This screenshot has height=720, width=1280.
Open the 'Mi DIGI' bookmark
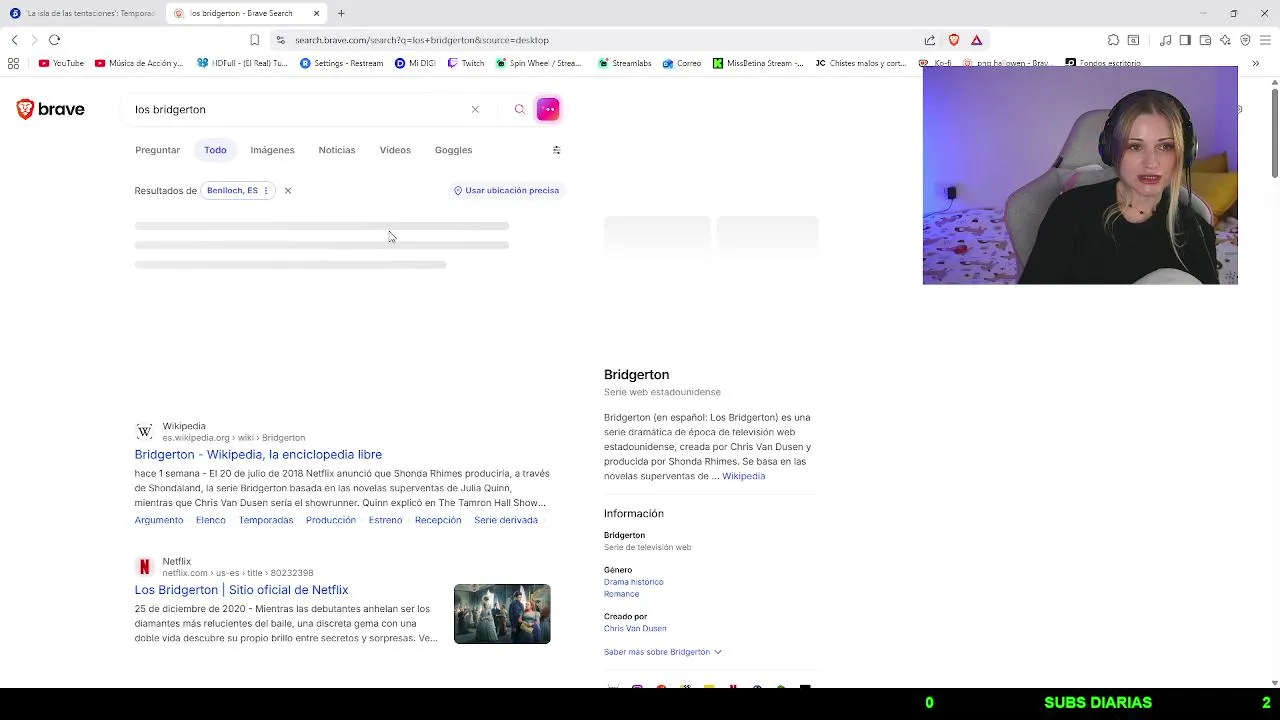[x=415, y=63]
